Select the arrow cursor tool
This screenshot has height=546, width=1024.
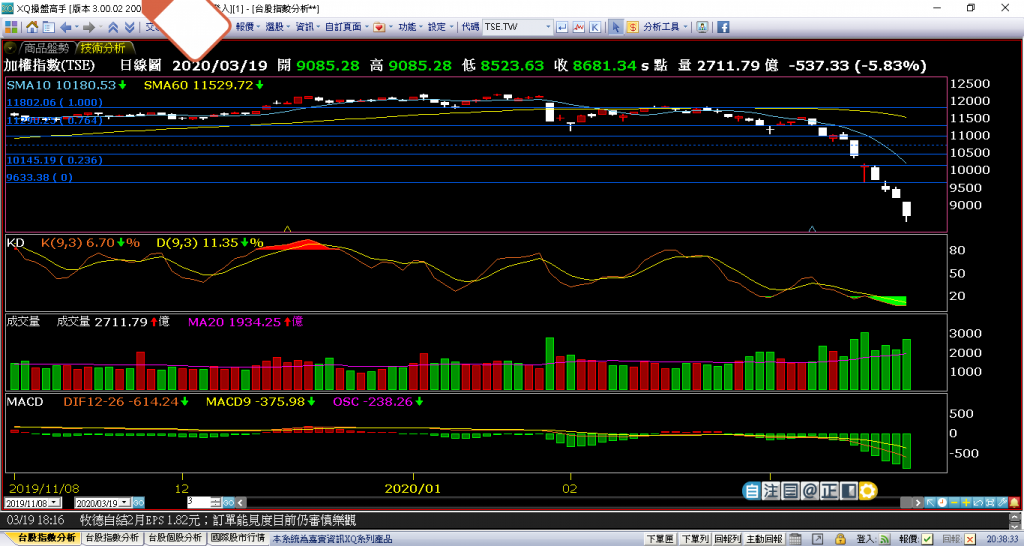point(617,27)
